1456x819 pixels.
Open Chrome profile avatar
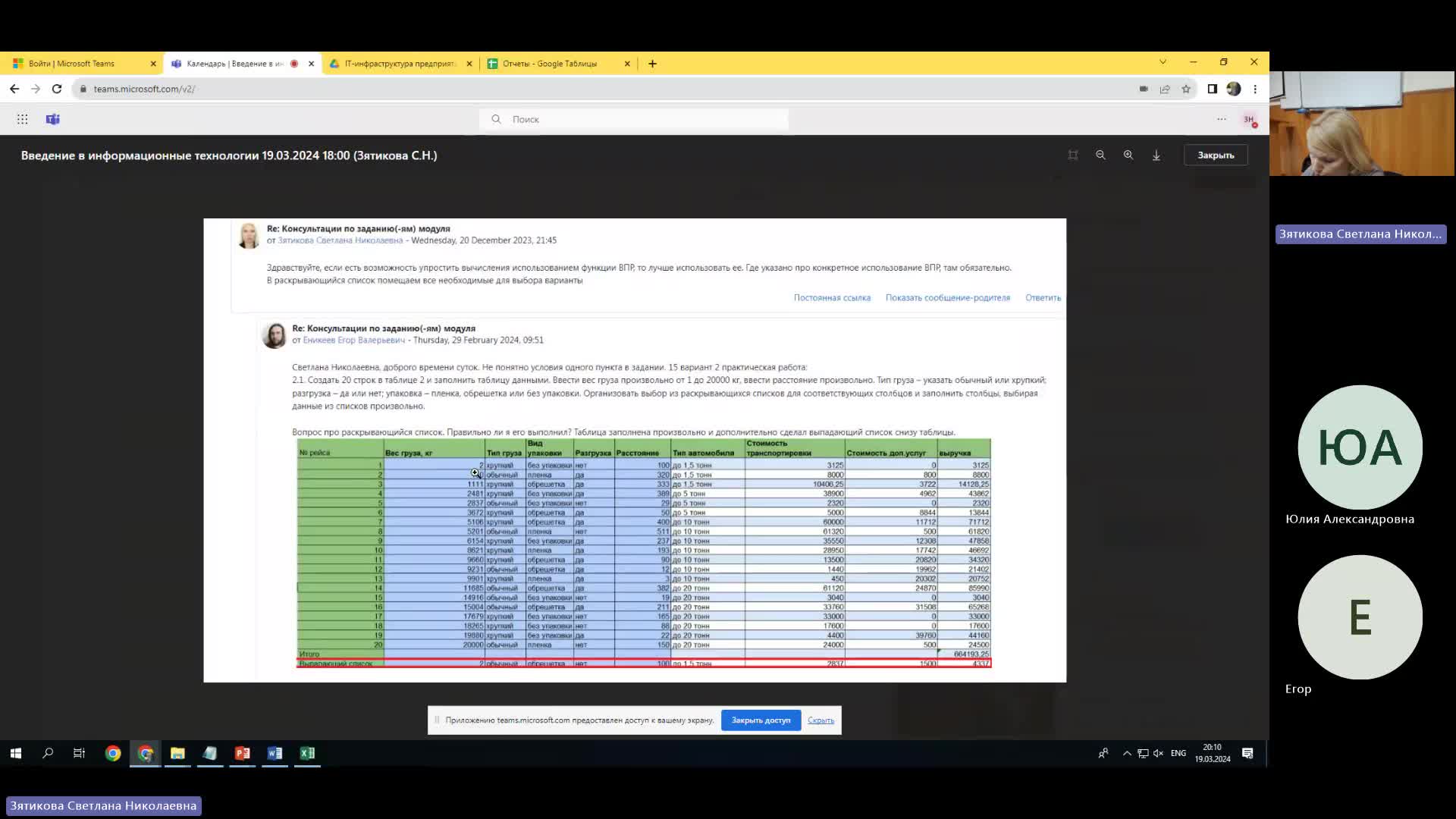[x=1234, y=89]
